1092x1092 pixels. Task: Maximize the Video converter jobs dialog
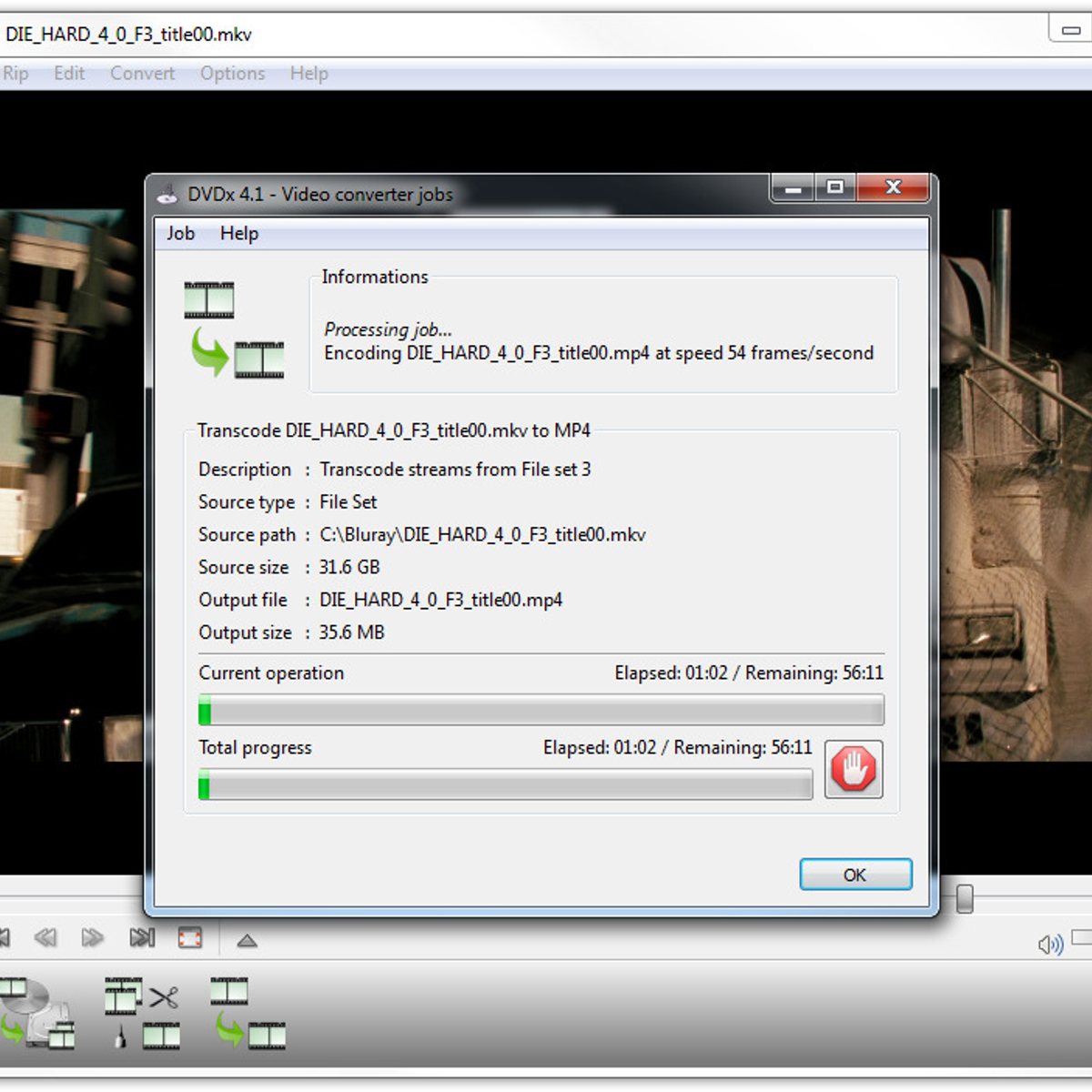(x=834, y=187)
